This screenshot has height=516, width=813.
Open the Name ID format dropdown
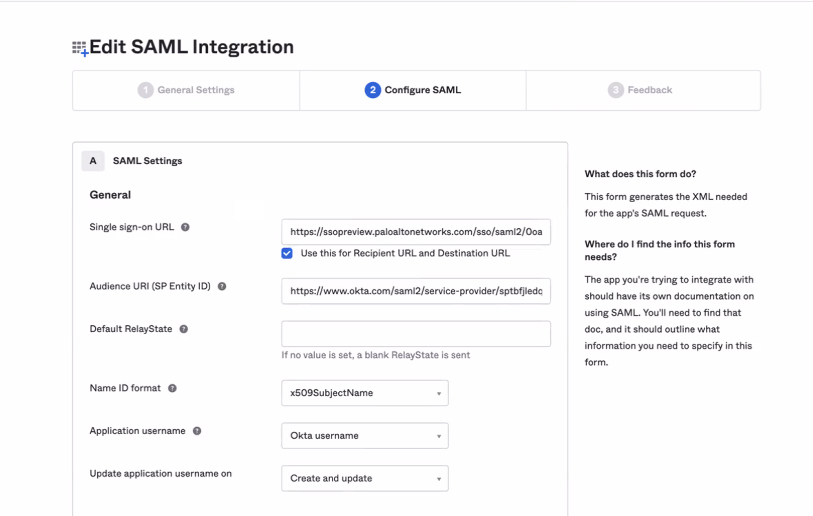(x=364, y=393)
